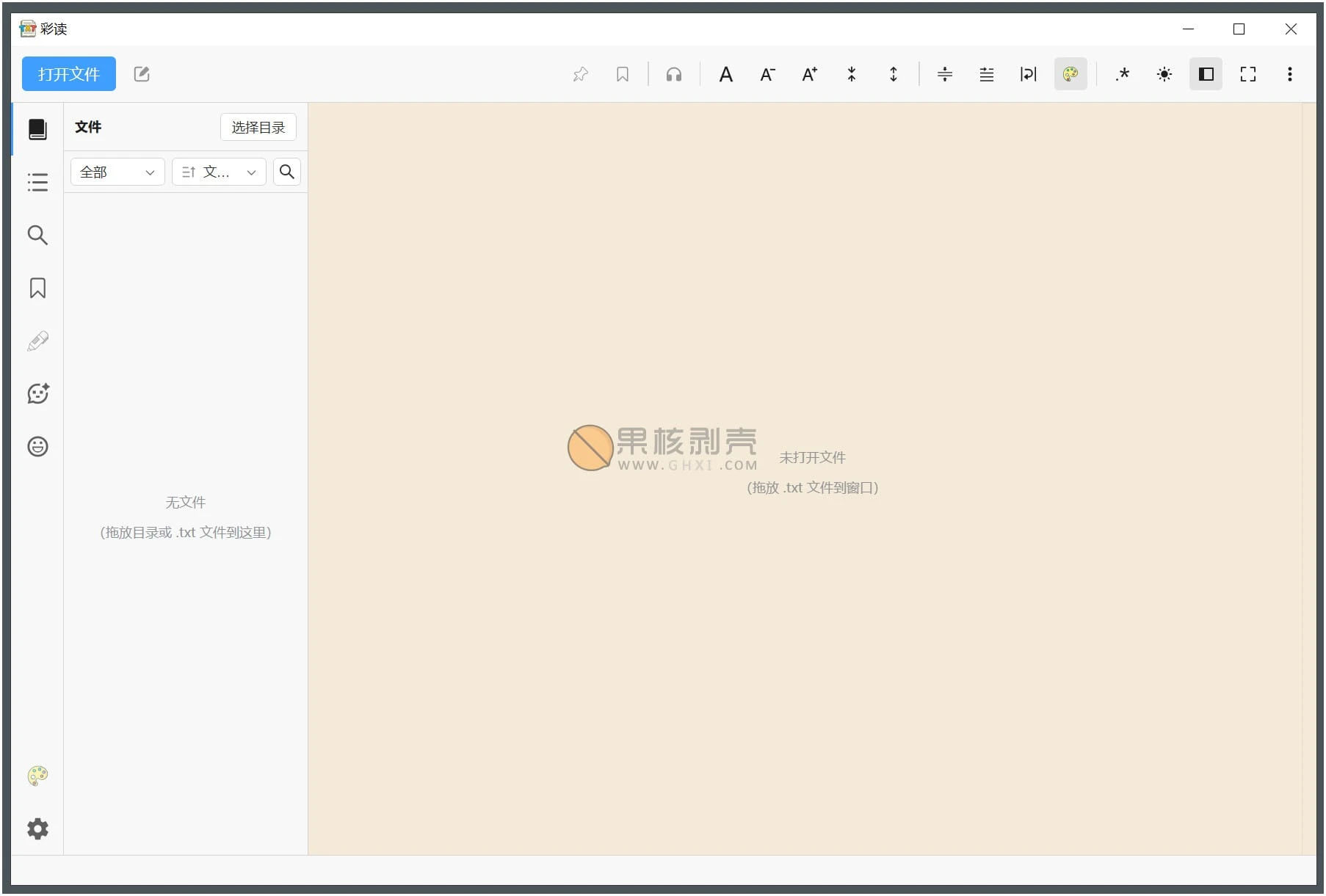Viewport: 1326px width, 896px height.
Task: Click the reading area vertical scrollbar
Action: [1309, 478]
